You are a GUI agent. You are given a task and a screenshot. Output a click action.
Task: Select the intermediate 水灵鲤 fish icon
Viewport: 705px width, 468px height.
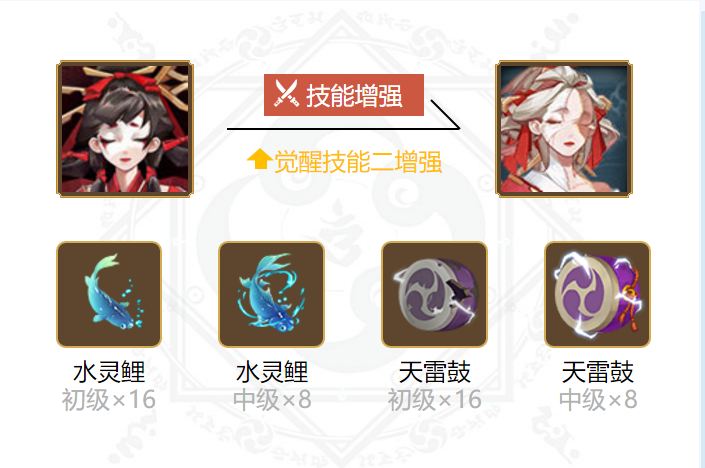click(x=272, y=294)
